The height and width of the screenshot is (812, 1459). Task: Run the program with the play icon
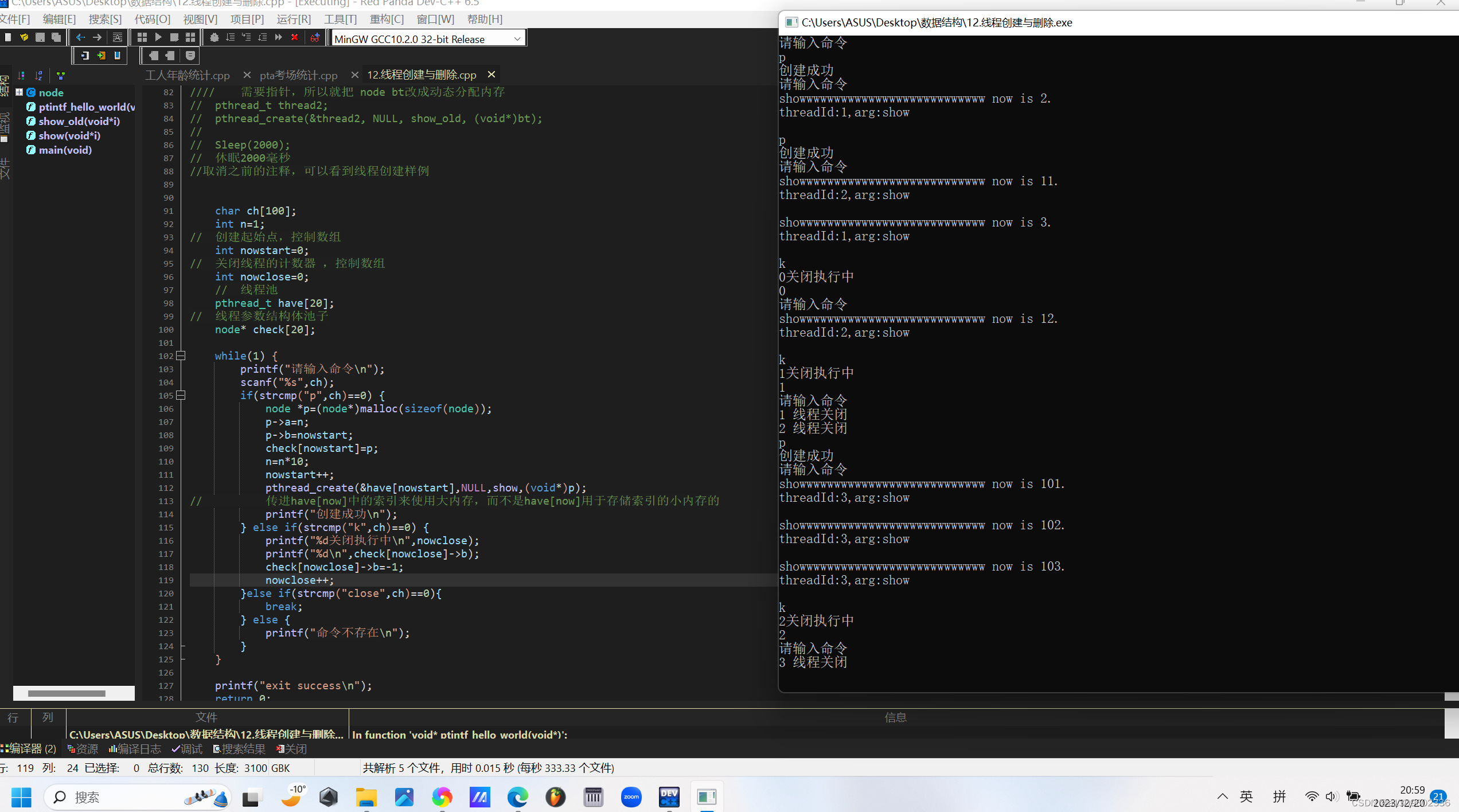click(x=158, y=38)
